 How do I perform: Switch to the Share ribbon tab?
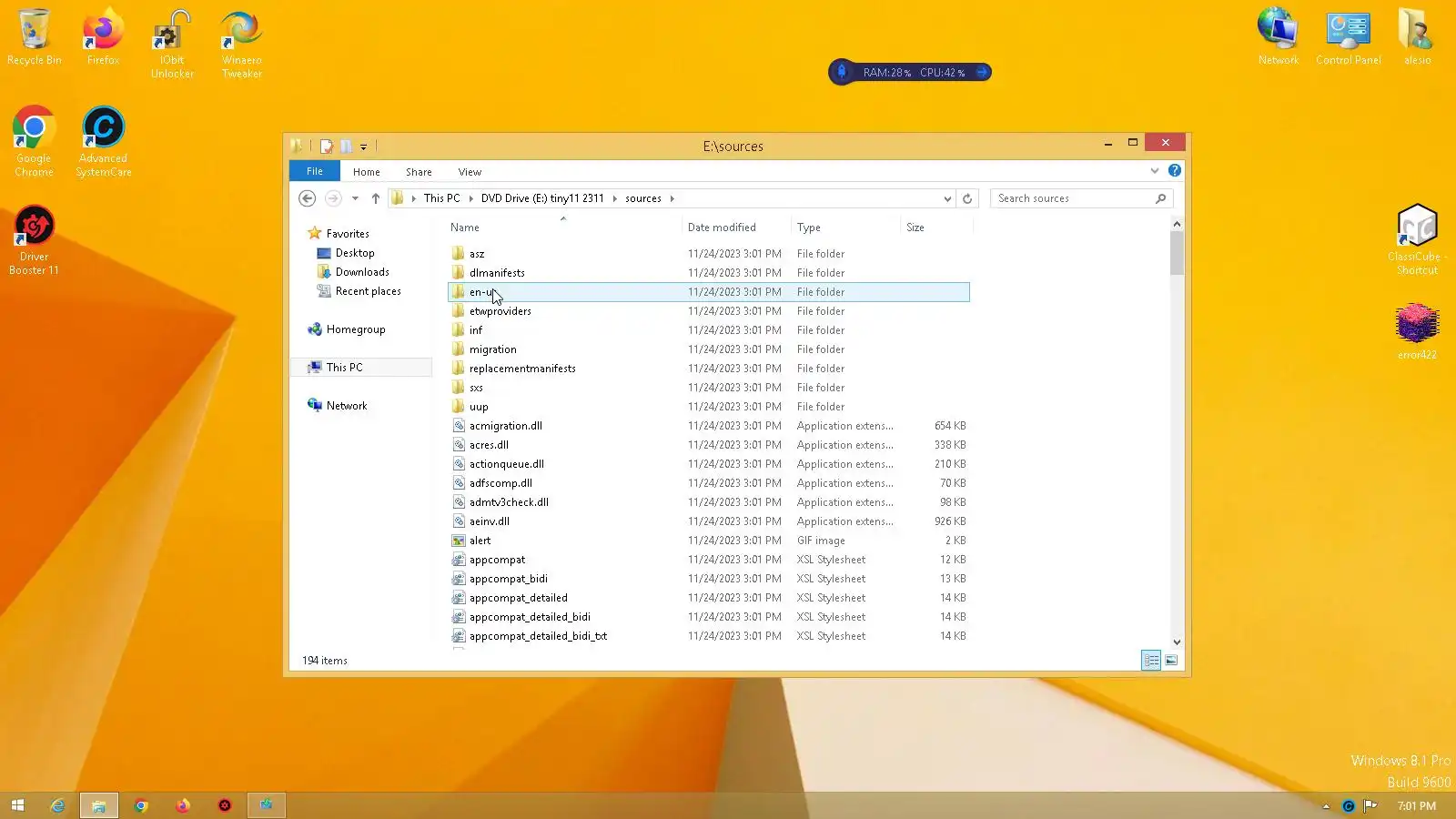[x=419, y=172]
